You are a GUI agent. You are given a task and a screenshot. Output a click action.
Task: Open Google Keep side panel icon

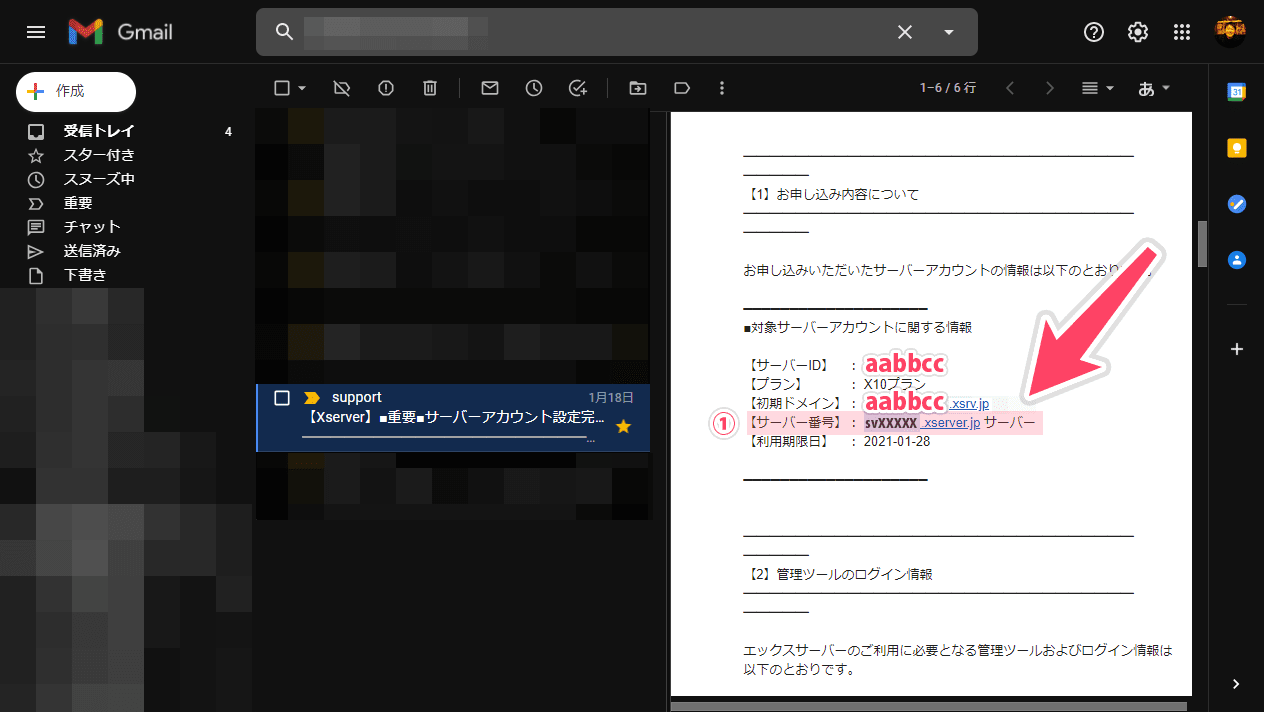[x=1236, y=148]
